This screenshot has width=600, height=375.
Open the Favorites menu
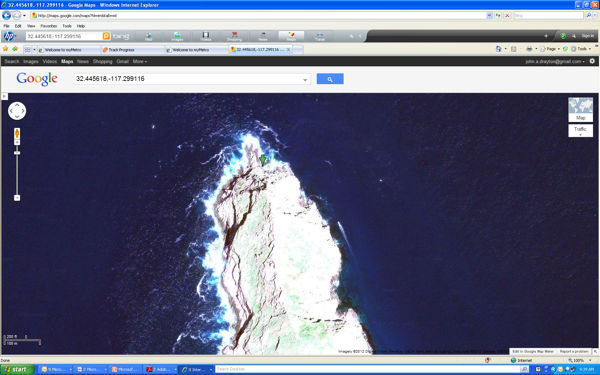49,26
